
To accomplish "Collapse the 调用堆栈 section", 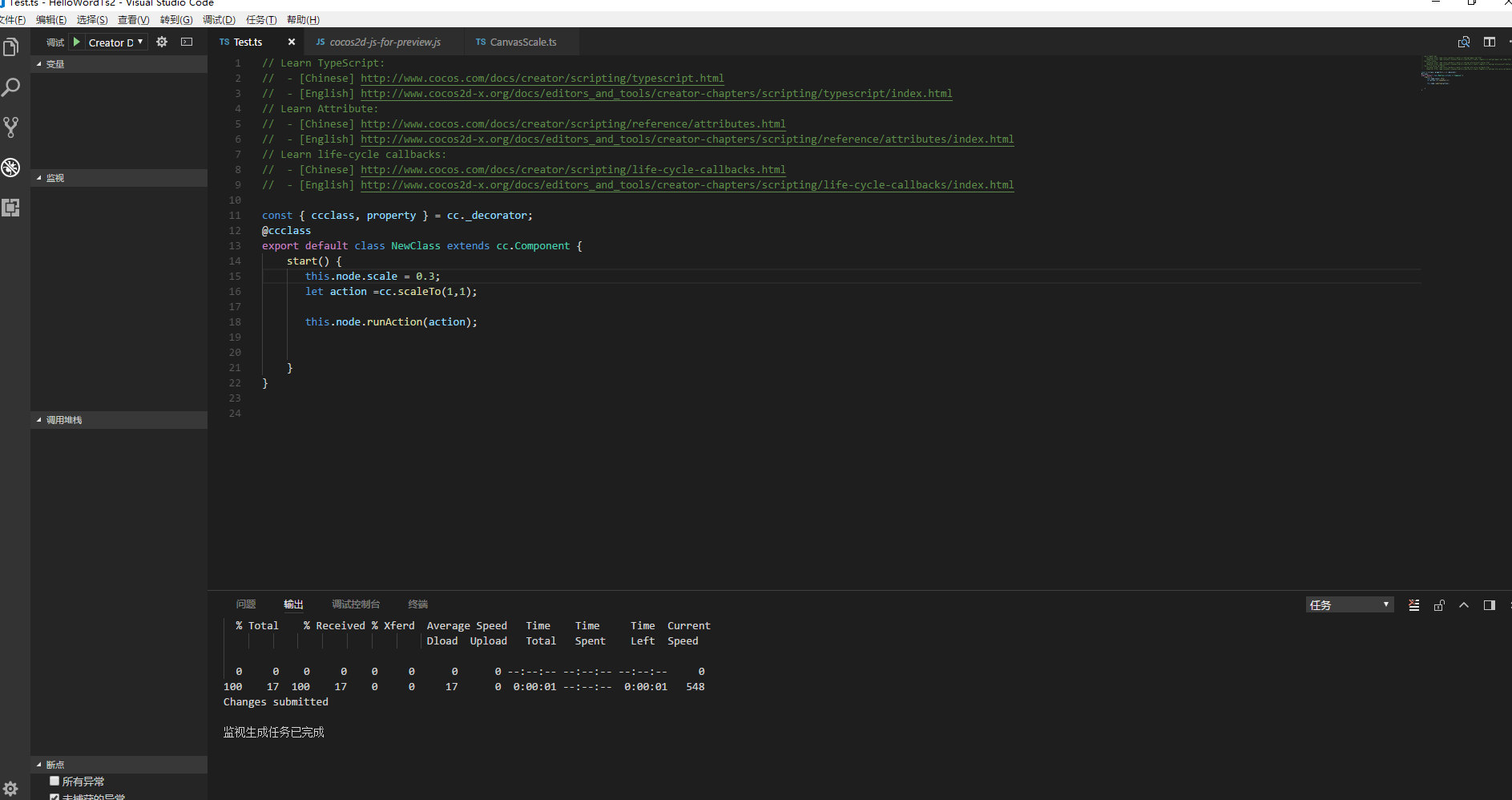I will 119,420.
